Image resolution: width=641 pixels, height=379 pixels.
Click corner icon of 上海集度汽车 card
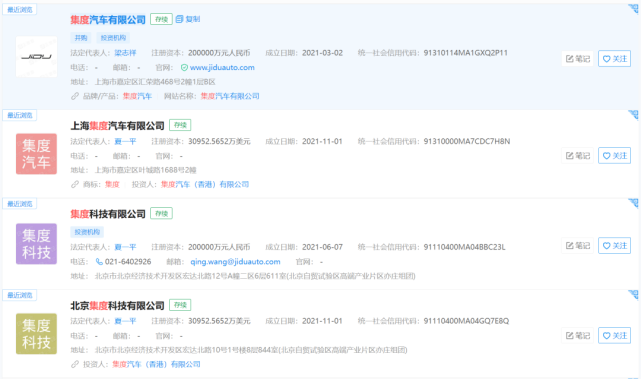tap(633, 115)
